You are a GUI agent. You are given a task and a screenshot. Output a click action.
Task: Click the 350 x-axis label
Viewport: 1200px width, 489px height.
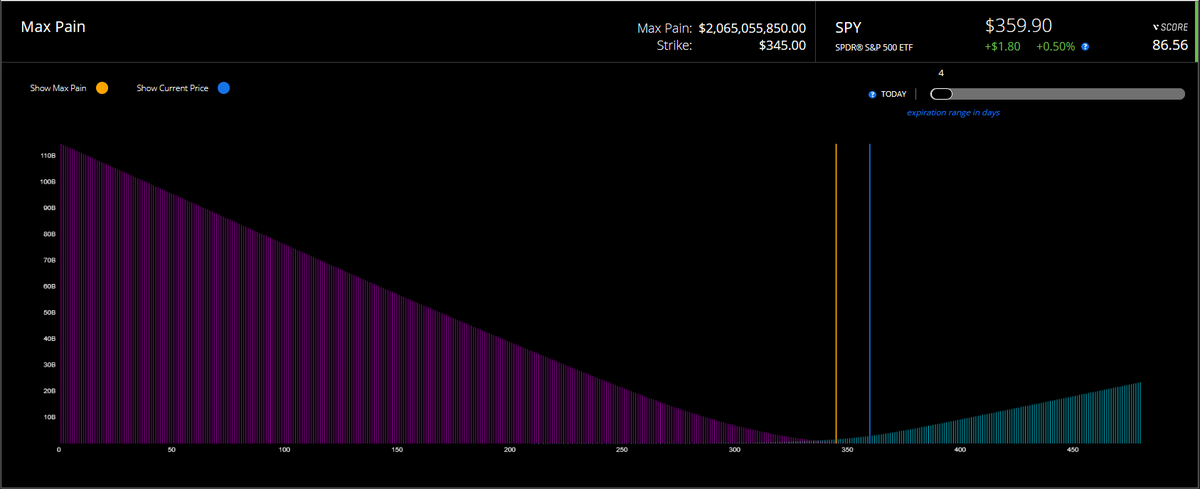pyautogui.click(x=848, y=450)
